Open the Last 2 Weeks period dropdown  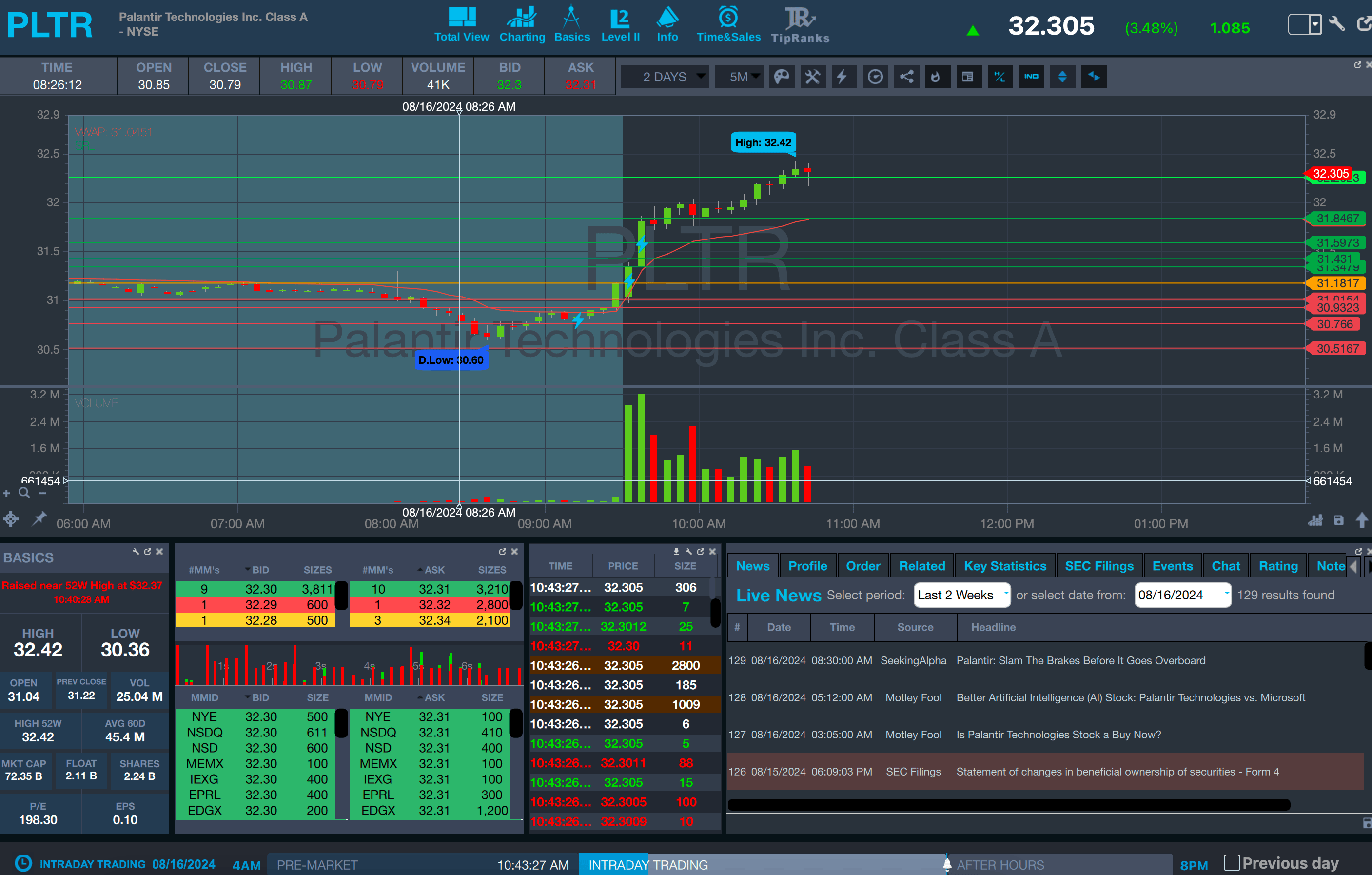962,595
